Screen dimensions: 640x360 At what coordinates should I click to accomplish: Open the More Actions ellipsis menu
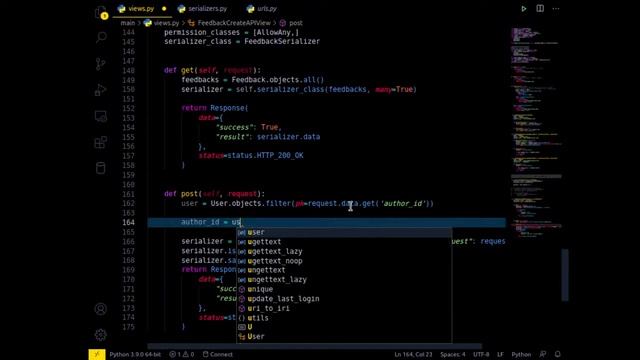[x=556, y=9]
